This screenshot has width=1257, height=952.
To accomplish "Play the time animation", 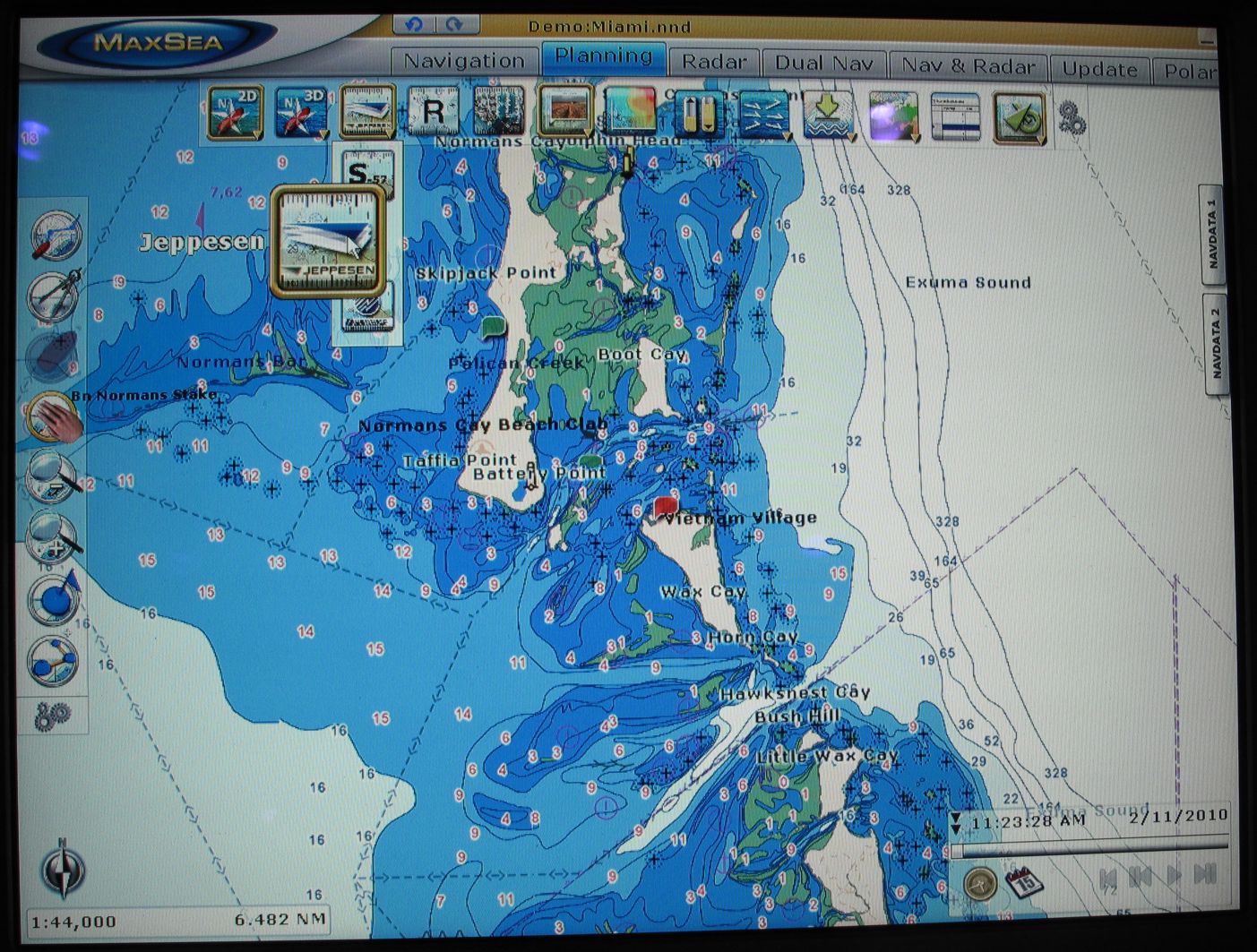I will point(1175,875).
